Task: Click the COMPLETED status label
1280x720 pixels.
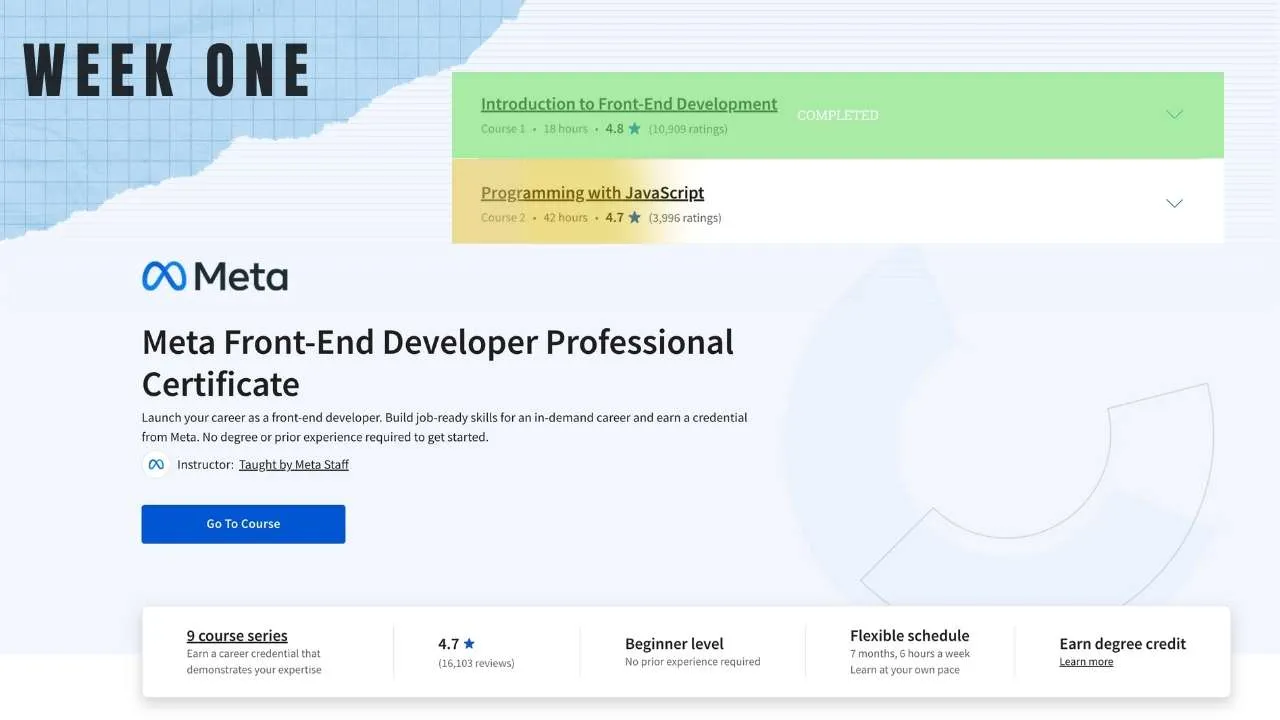Action: coord(838,115)
